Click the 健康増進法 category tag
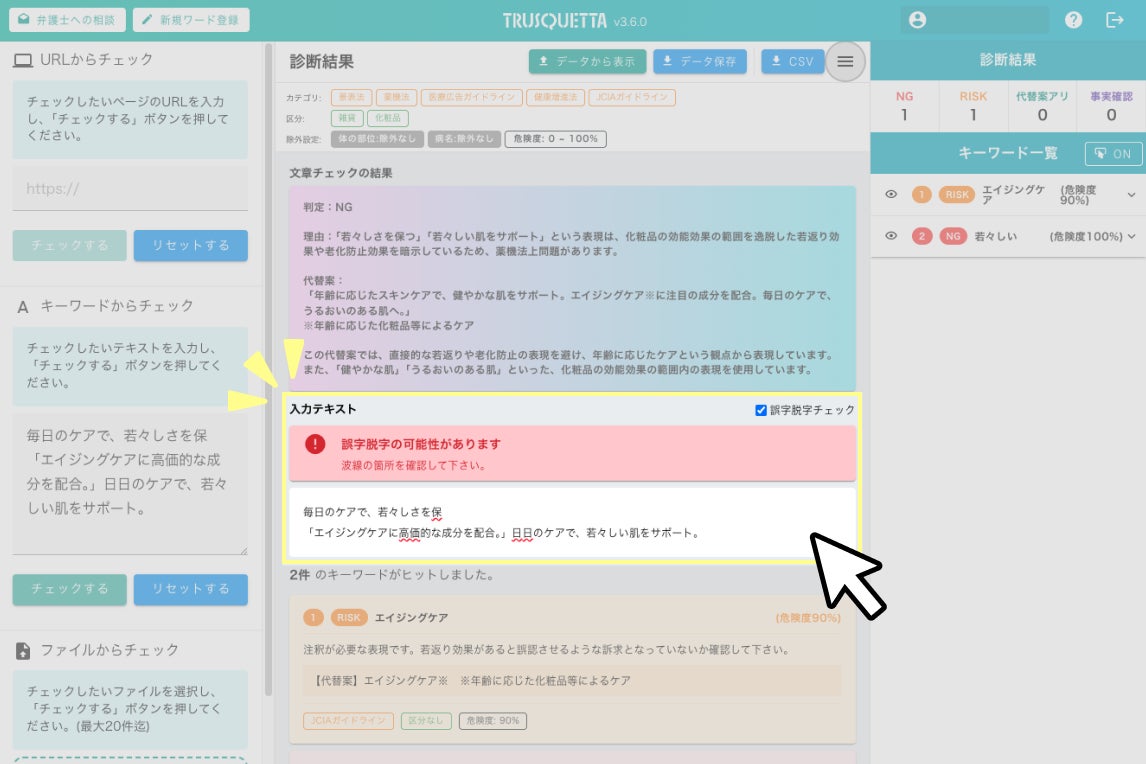 [x=555, y=97]
